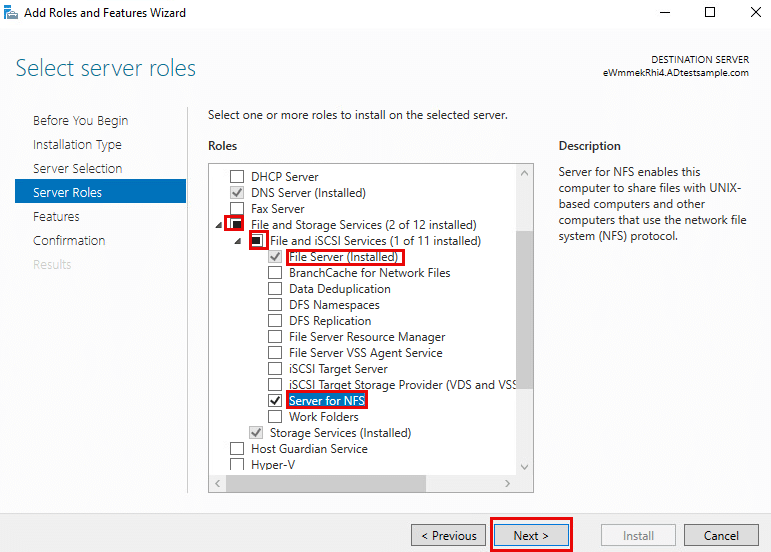
Task: Tick the Data Deduplication checkbox
Action: coord(275,289)
